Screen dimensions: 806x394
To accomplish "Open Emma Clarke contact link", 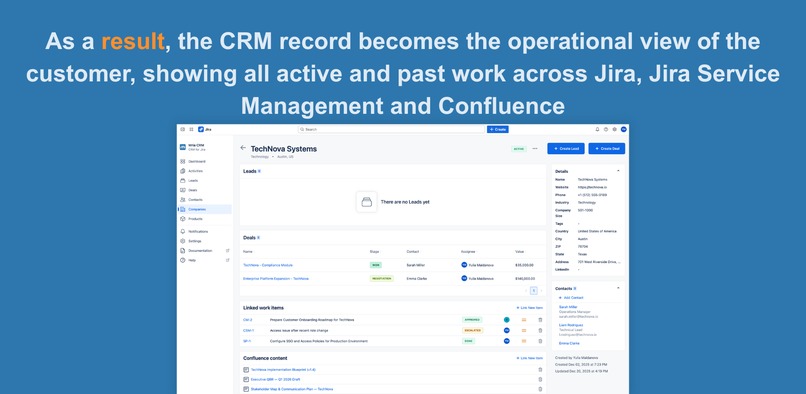I will [x=569, y=343].
